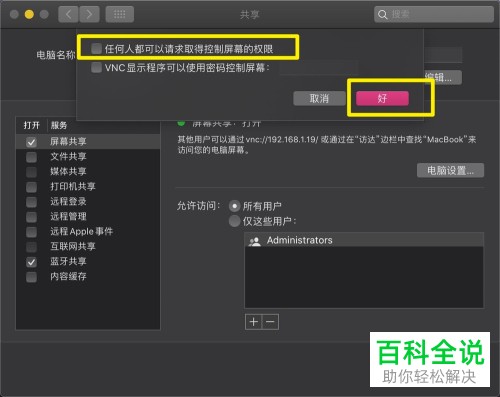Remove a user with the minus button
This screenshot has height=397, width=500.
point(270,322)
